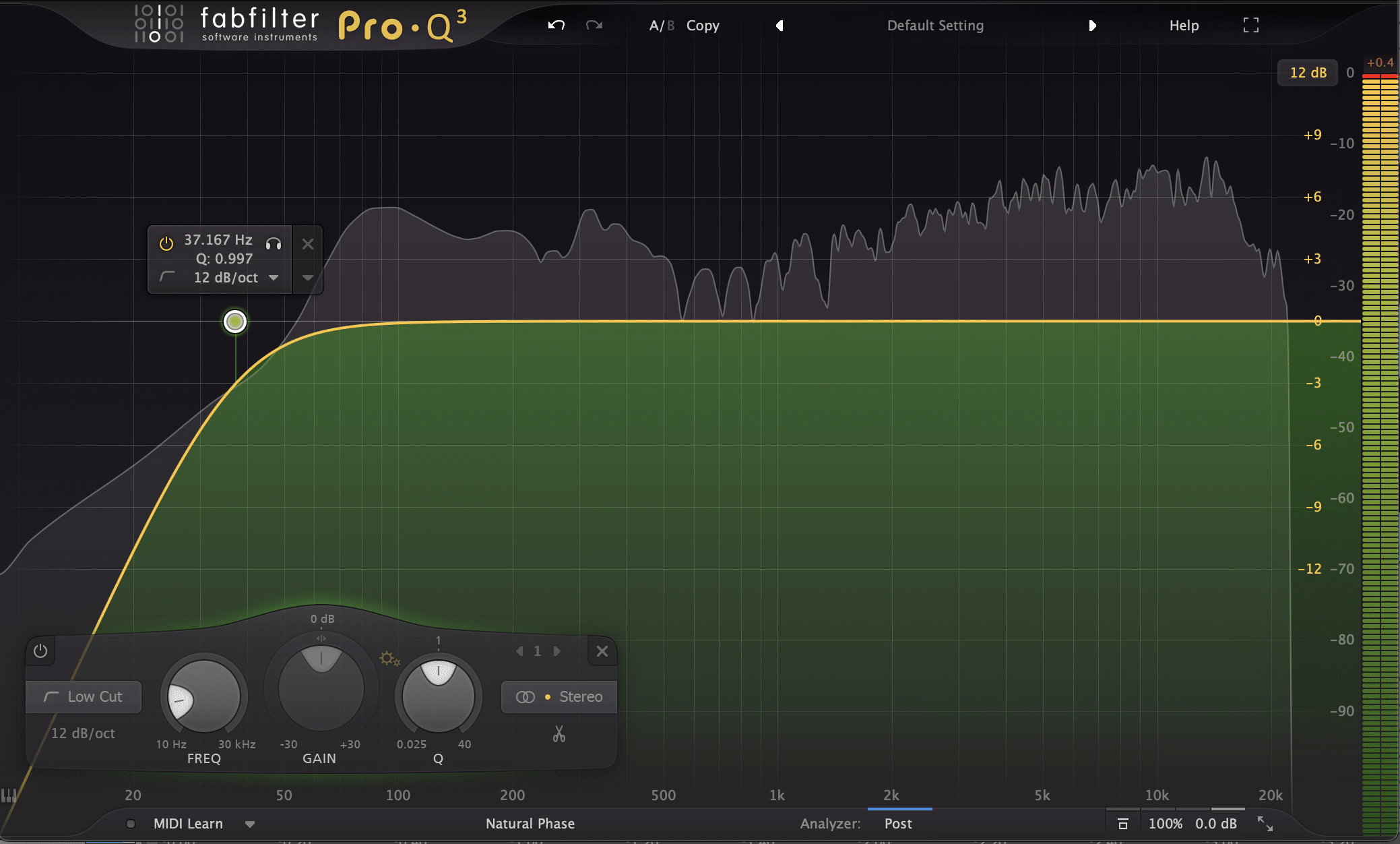Click the linked circles channel icon

[525, 697]
